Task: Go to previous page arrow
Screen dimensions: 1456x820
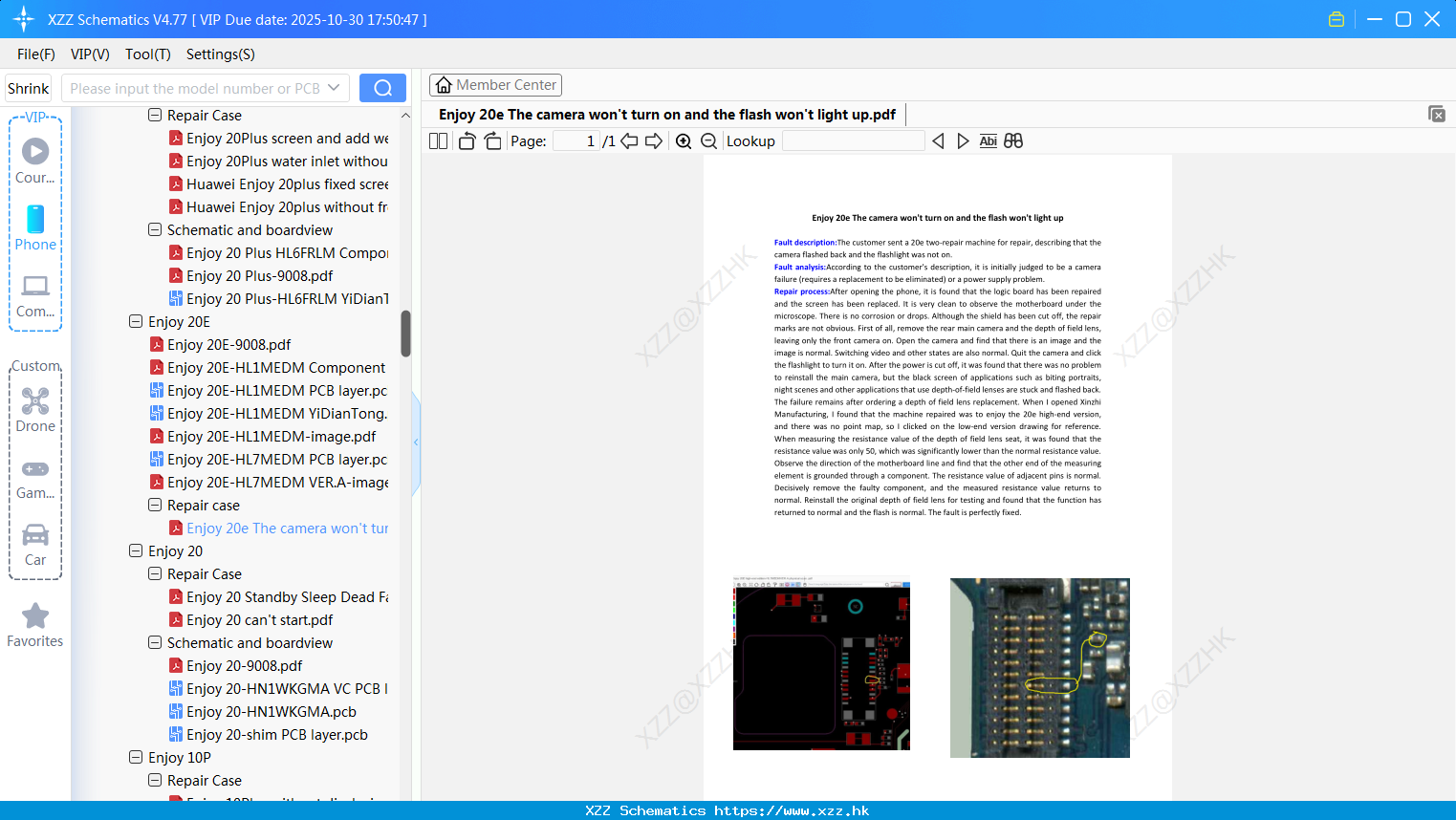Action: pos(629,140)
